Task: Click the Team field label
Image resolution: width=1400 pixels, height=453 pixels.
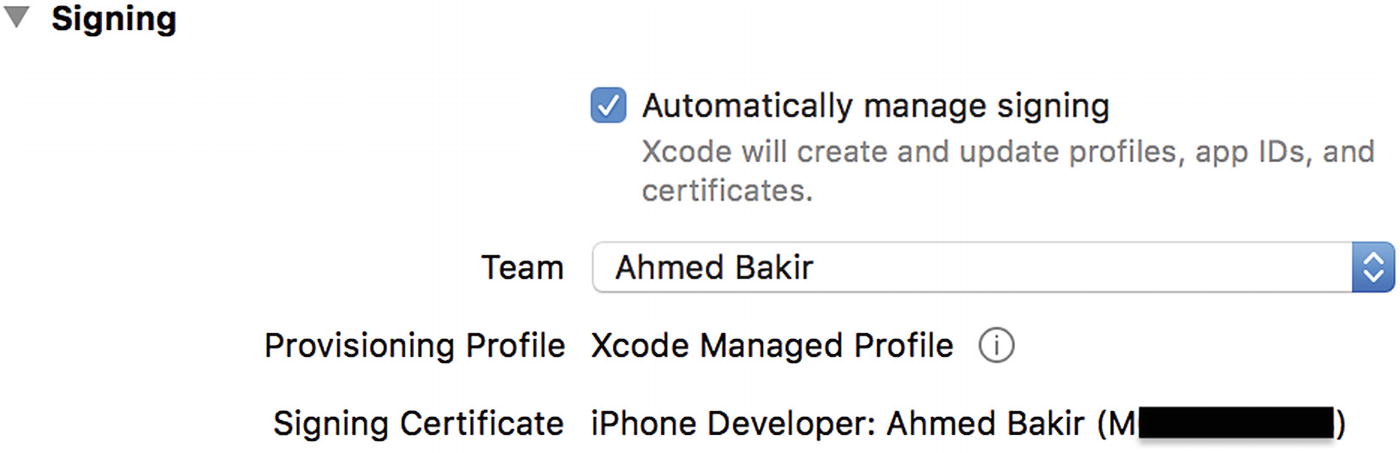Action: point(522,268)
